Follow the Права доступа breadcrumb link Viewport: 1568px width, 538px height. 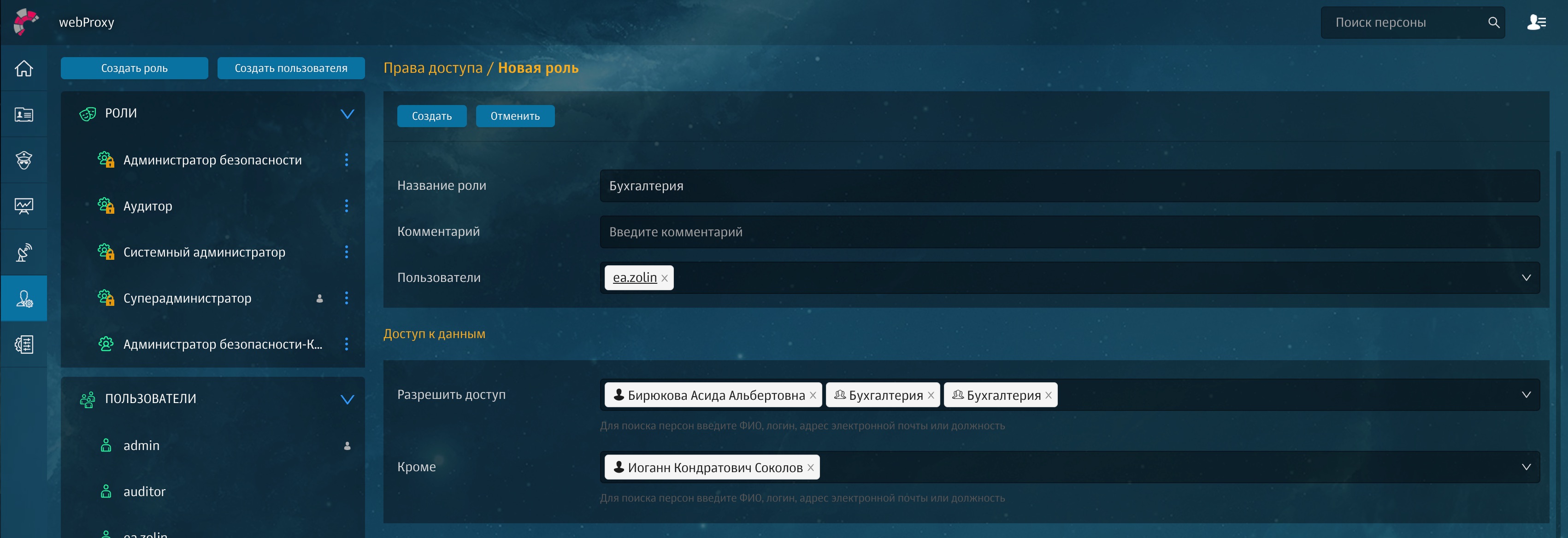click(433, 68)
